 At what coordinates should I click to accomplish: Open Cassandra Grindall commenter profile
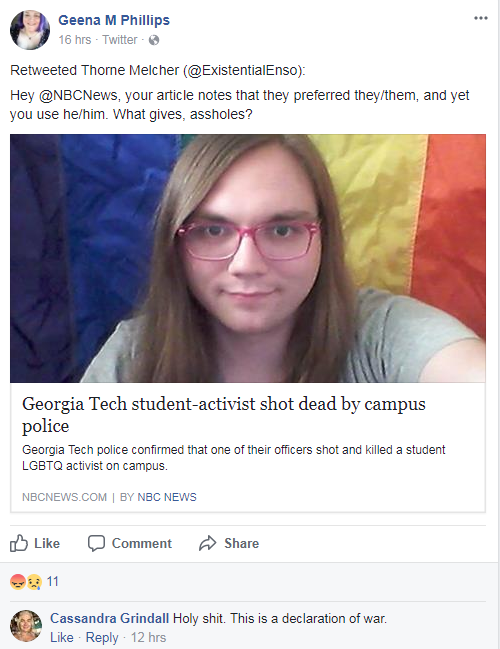pos(109,618)
